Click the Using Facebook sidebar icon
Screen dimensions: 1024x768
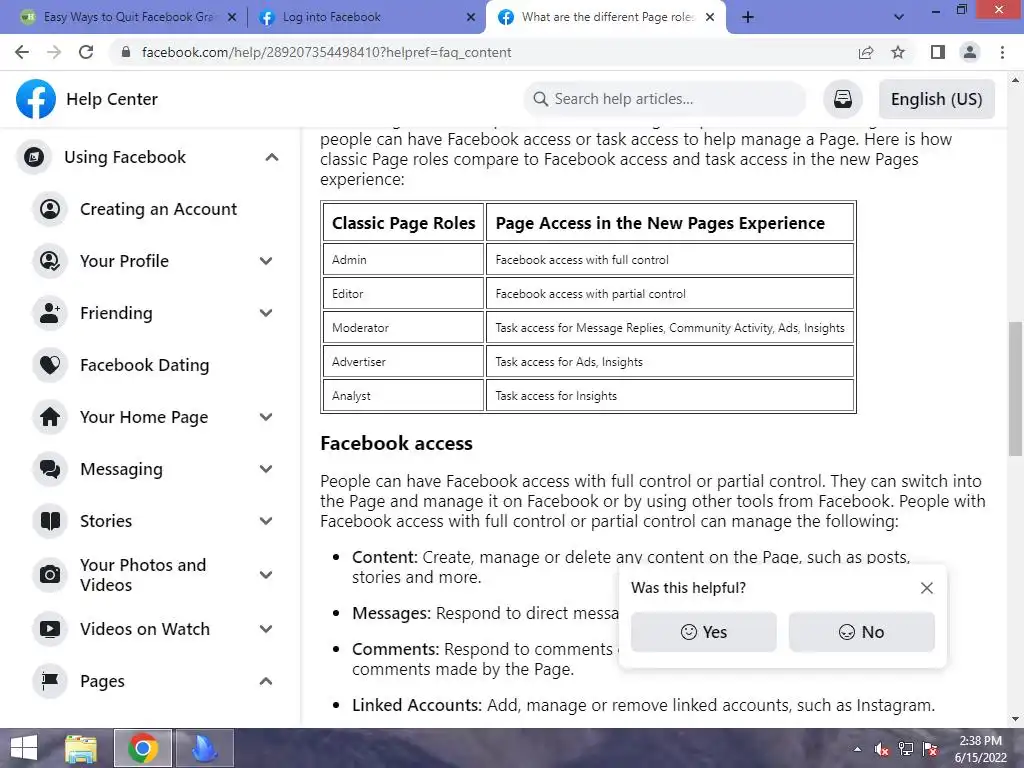click(x=34, y=157)
